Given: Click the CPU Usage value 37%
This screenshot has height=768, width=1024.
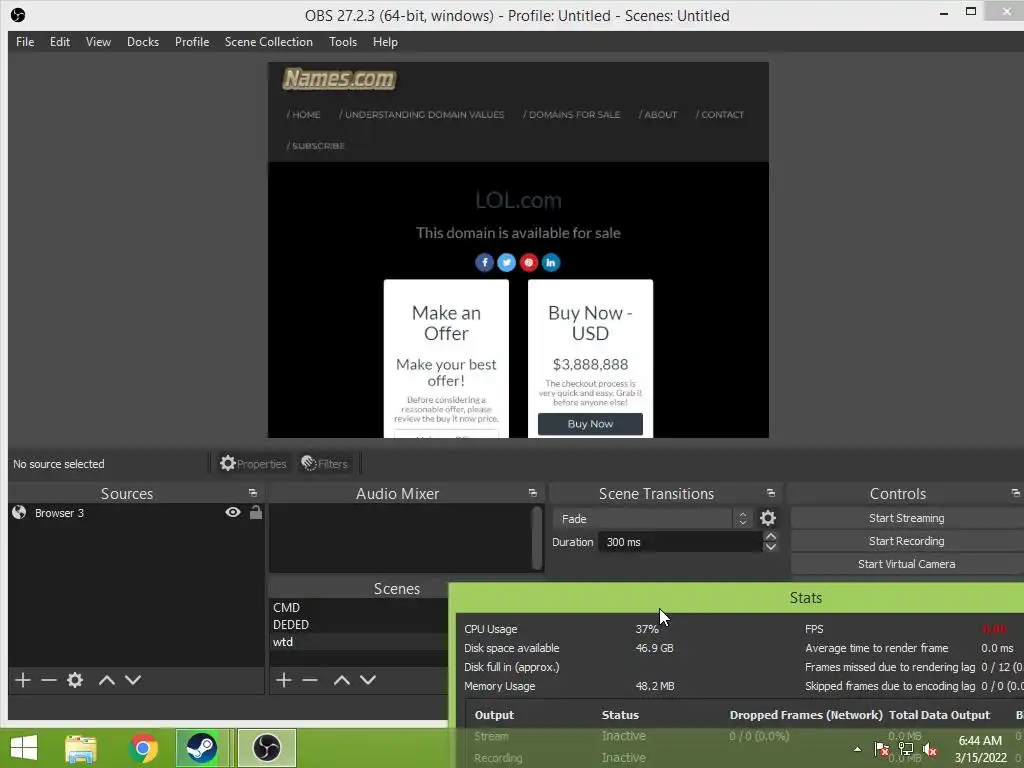Looking at the screenshot, I should (x=647, y=629).
